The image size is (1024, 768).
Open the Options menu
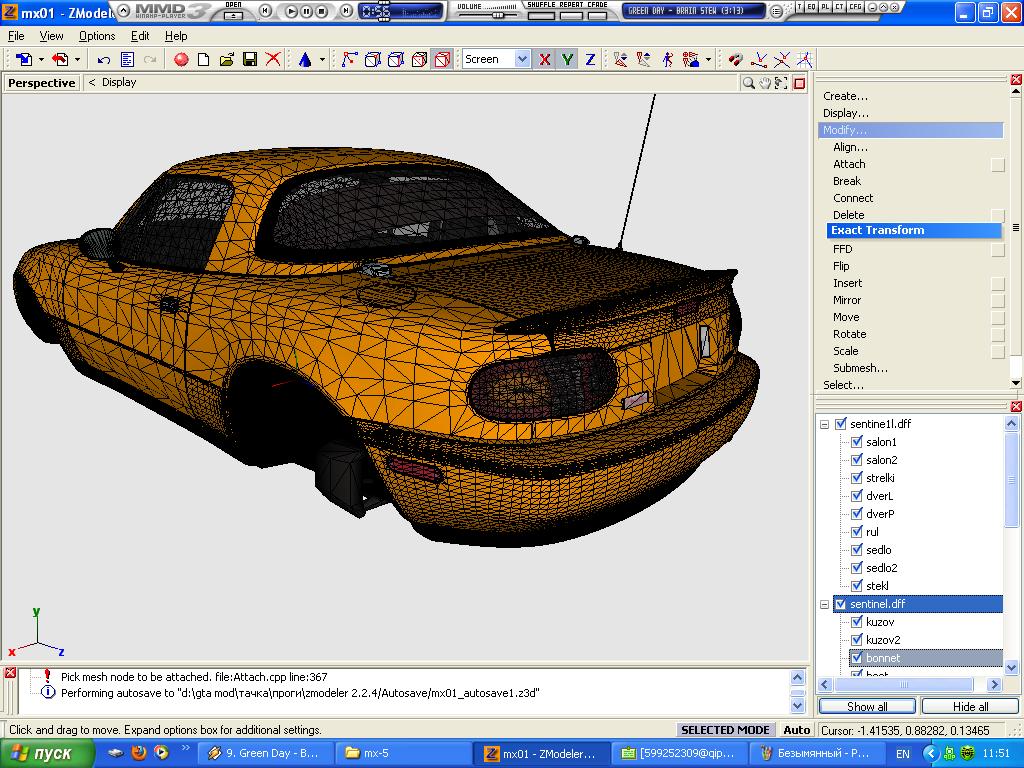pyautogui.click(x=97, y=36)
